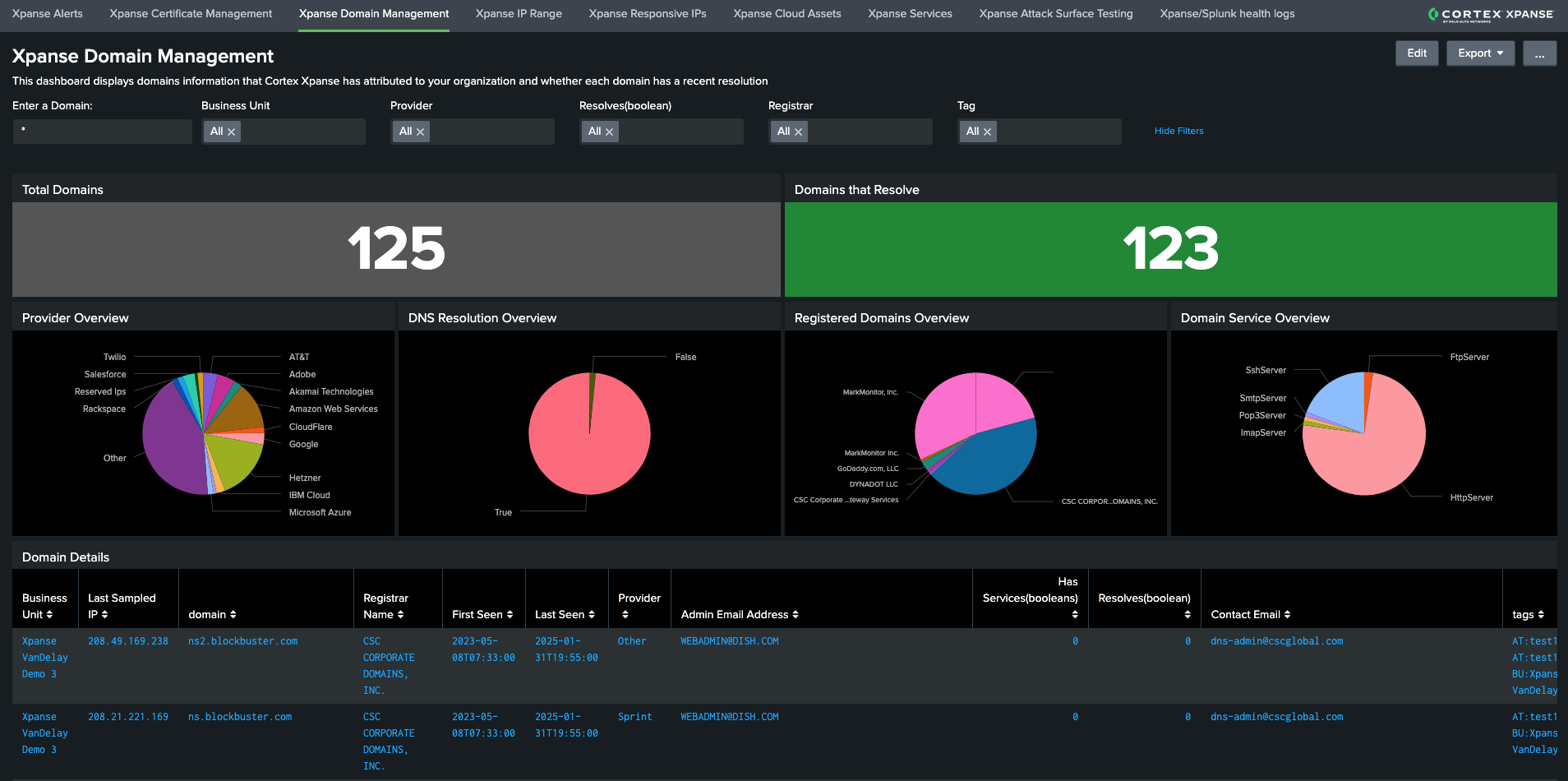Click the Total Domains 125 value
The height and width of the screenshot is (781, 1568).
click(x=396, y=249)
